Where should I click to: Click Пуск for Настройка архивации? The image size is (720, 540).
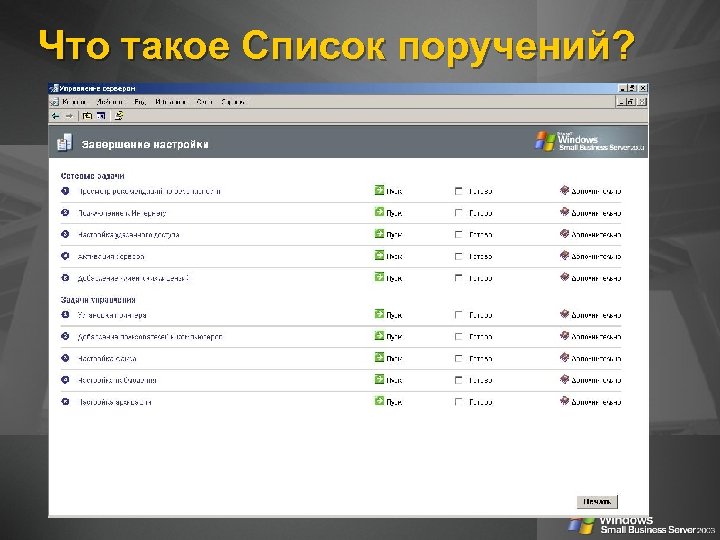(388, 401)
